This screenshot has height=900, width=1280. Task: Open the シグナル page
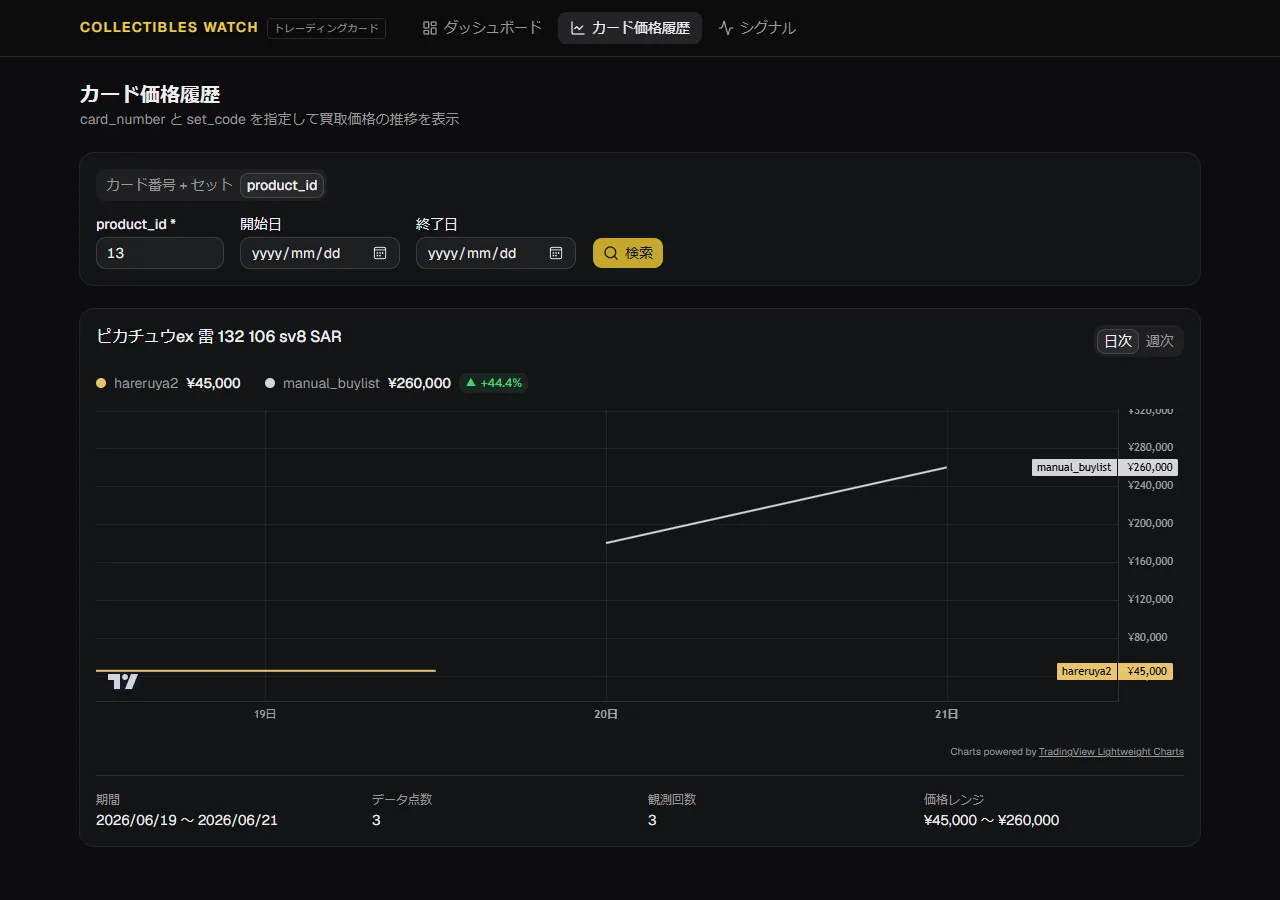[x=757, y=28]
